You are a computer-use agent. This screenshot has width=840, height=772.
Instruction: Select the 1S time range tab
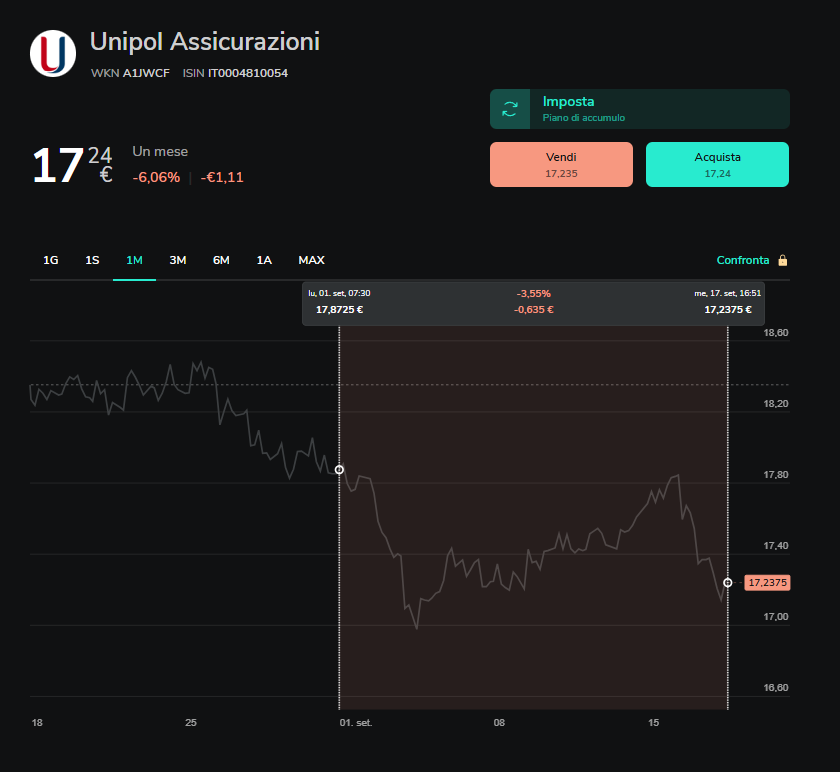[92, 260]
